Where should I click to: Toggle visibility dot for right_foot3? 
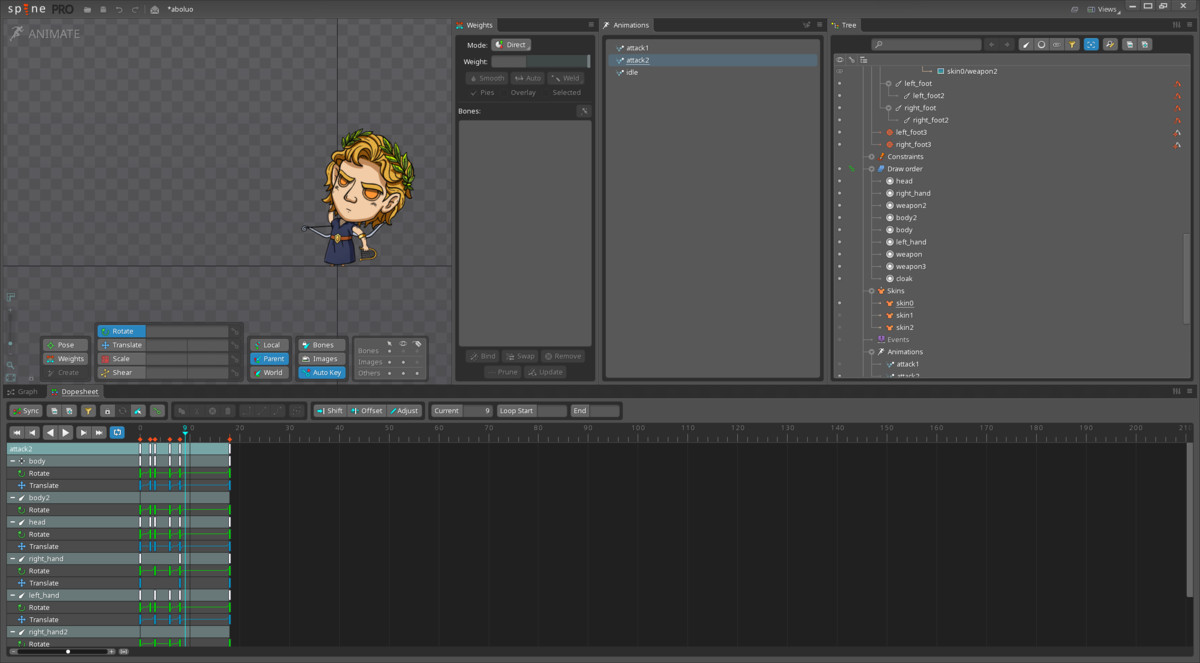[839, 145]
